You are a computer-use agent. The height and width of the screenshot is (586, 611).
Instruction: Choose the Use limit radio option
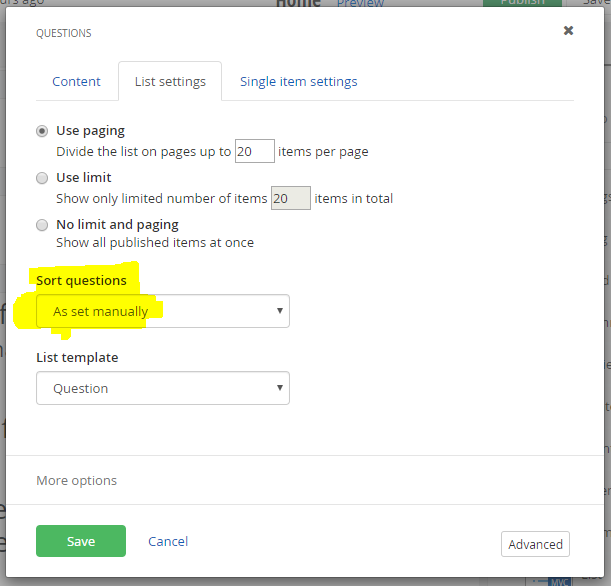coord(42,178)
